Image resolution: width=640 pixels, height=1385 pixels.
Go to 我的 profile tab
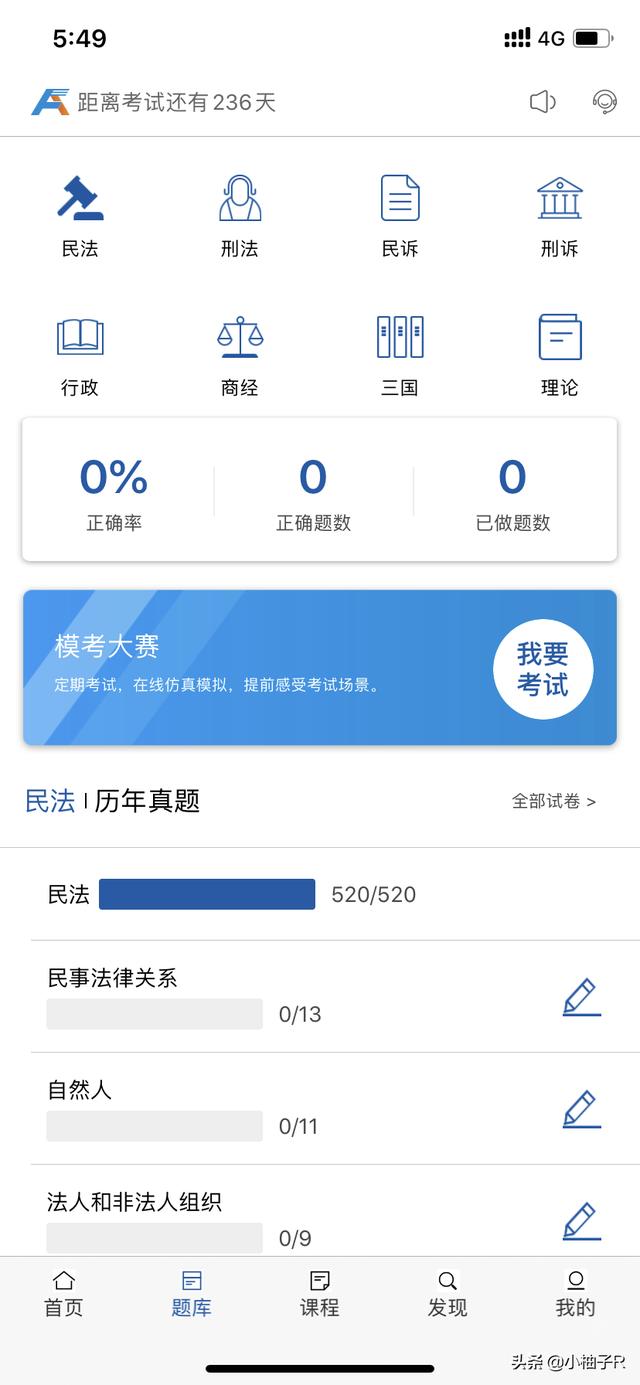coord(575,1294)
